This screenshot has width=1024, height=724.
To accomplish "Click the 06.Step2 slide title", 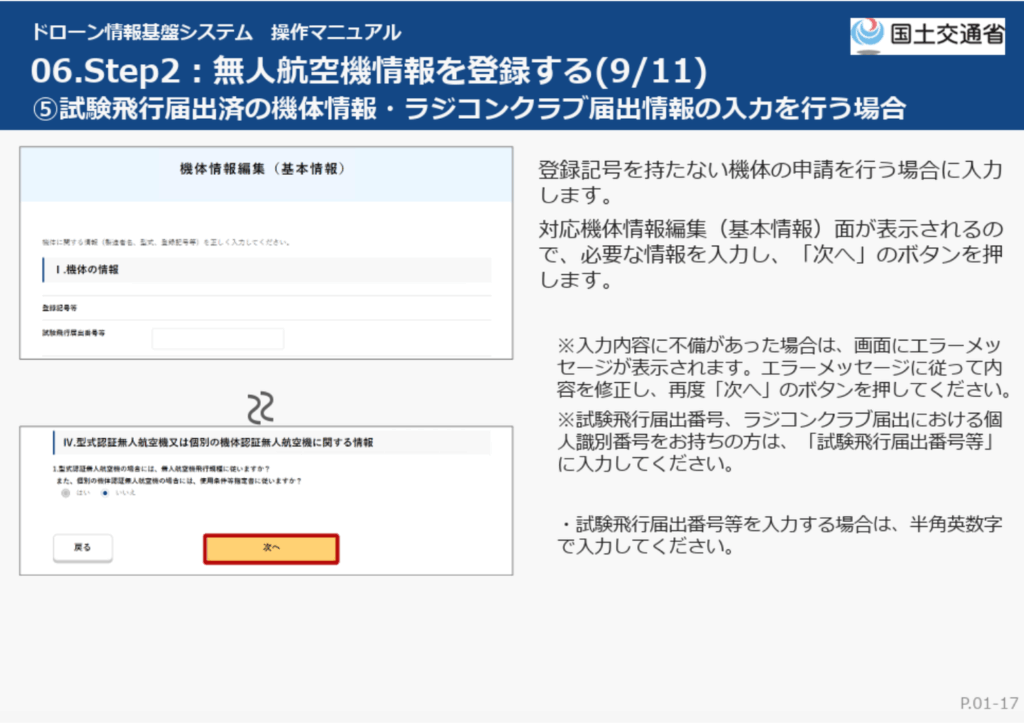I will 368,71.
